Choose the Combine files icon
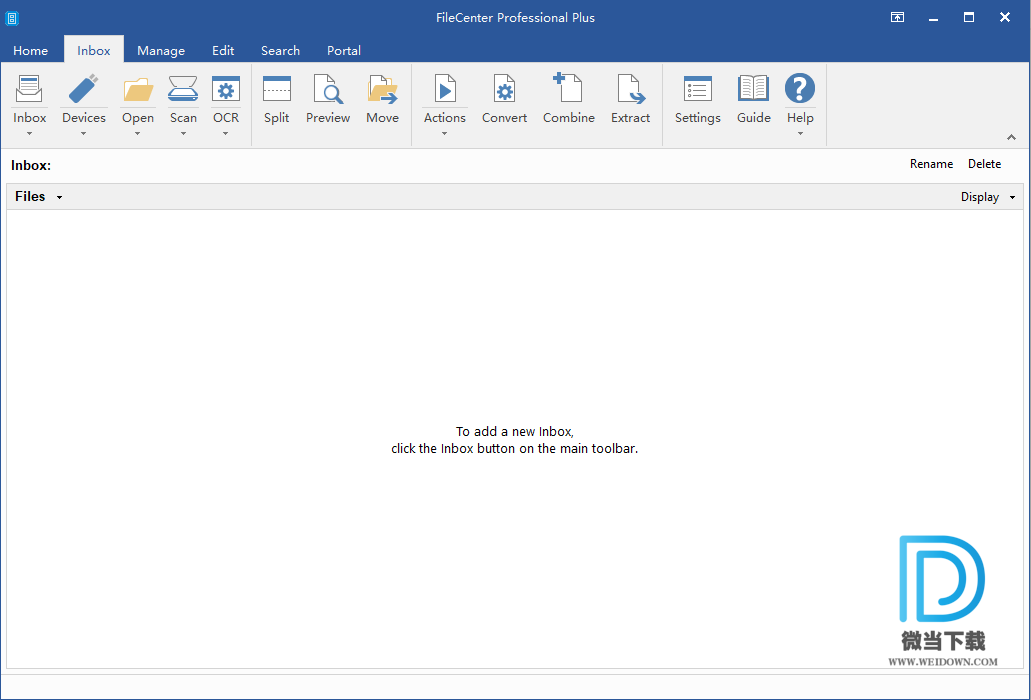The height and width of the screenshot is (700, 1031). [568, 90]
